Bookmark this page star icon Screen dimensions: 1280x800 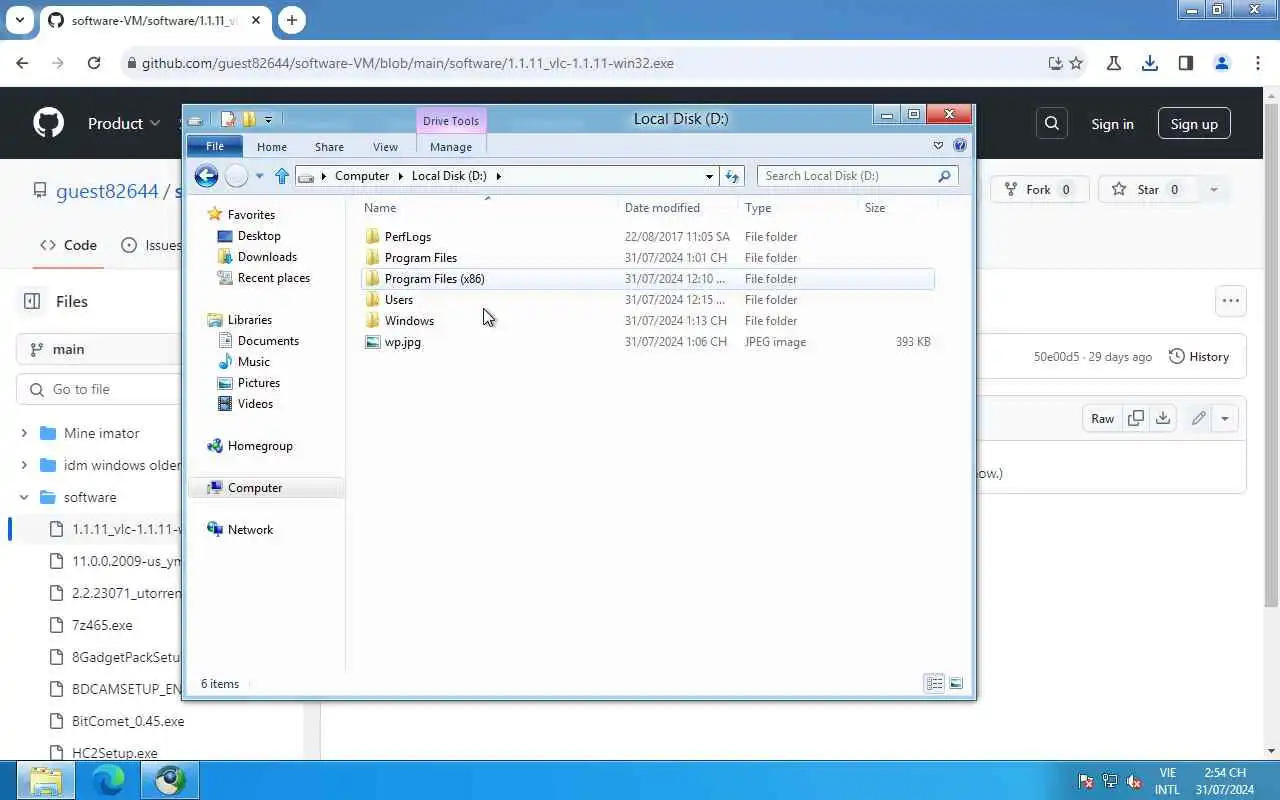(x=1076, y=63)
